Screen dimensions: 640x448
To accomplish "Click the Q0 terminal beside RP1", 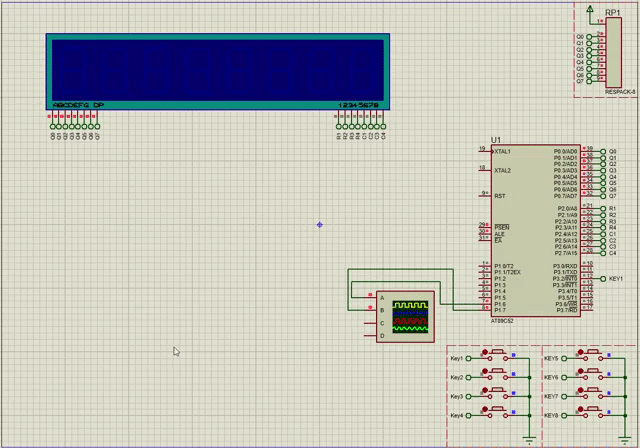I will 589,37.
